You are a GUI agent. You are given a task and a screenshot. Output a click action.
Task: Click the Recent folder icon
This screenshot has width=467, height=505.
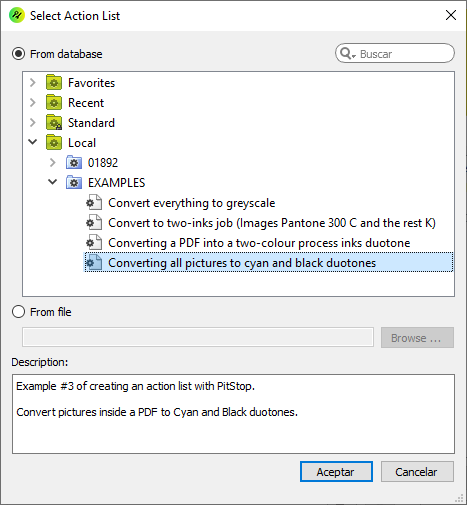click(x=54, y=103)
